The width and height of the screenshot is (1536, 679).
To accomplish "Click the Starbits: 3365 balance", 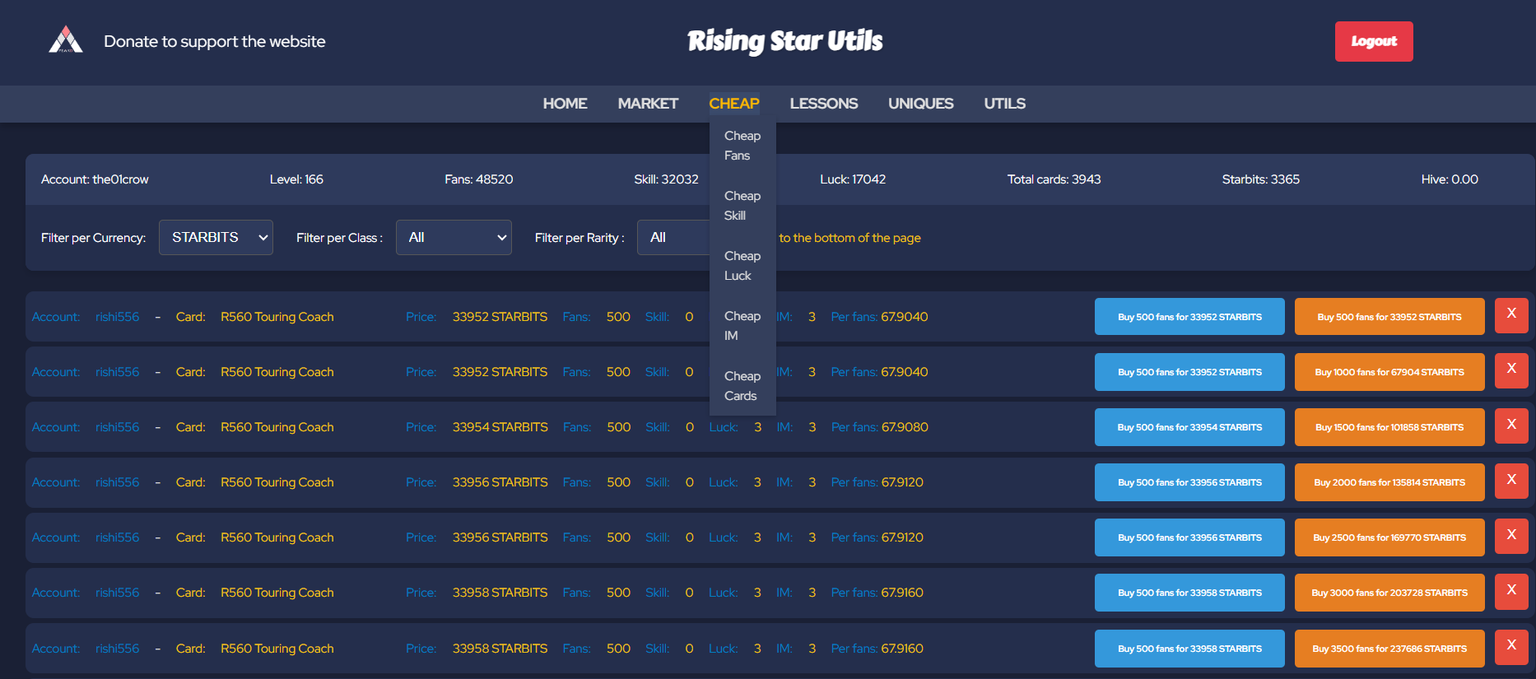I will pyautogui.click(x=1261, y=180).
